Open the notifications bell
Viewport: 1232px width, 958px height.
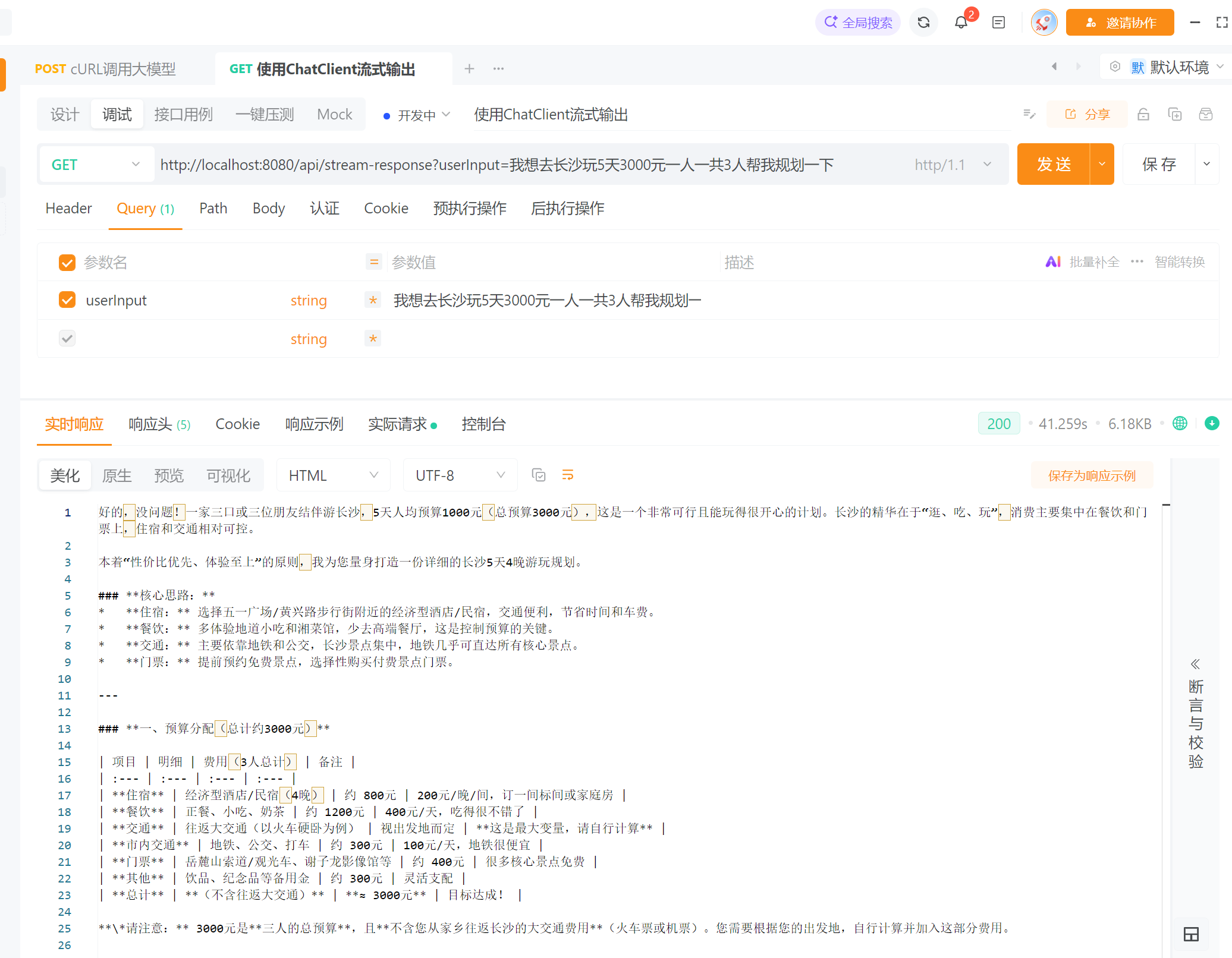click(961, 23)
